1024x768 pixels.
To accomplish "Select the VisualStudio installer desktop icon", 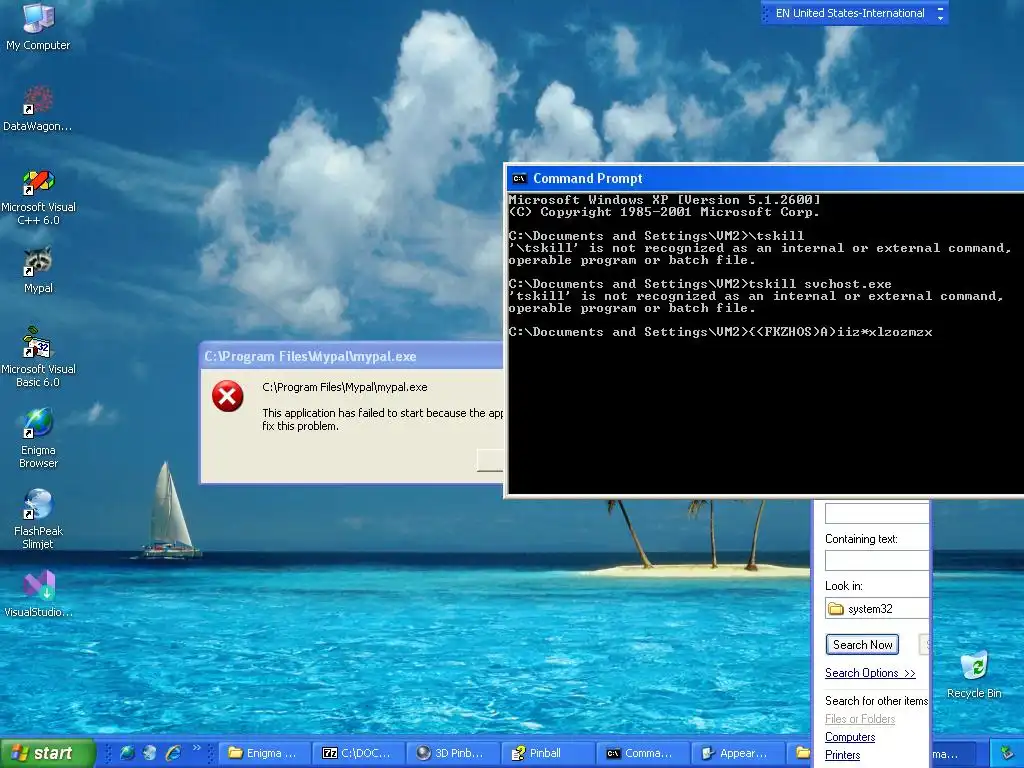I will (38, 594).
